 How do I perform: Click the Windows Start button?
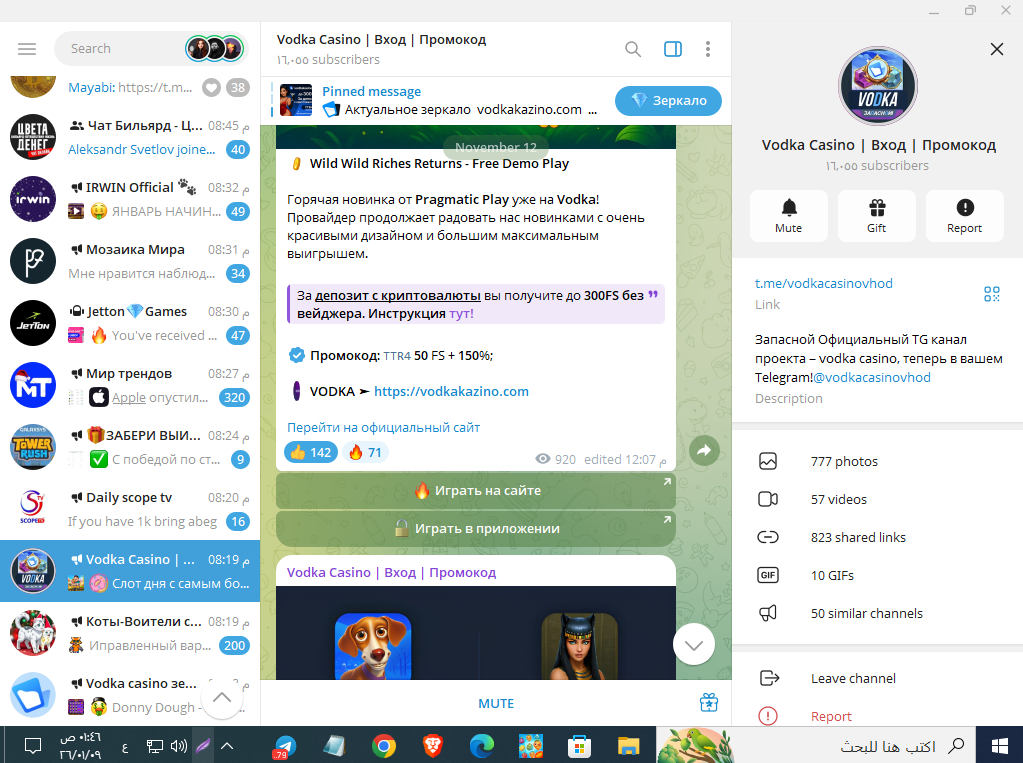[999, 745]
